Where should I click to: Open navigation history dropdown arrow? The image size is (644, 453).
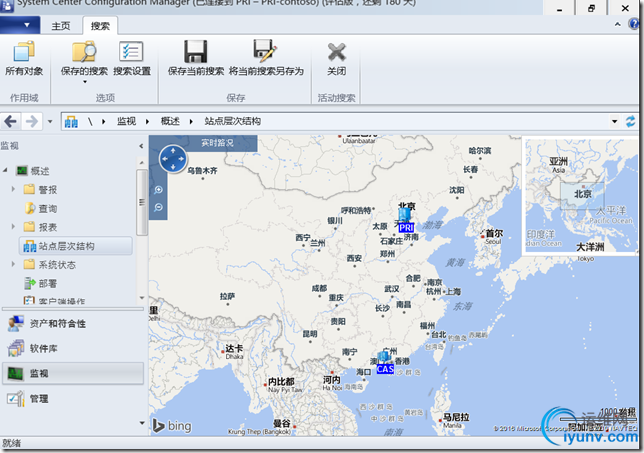tap(50, 122)
